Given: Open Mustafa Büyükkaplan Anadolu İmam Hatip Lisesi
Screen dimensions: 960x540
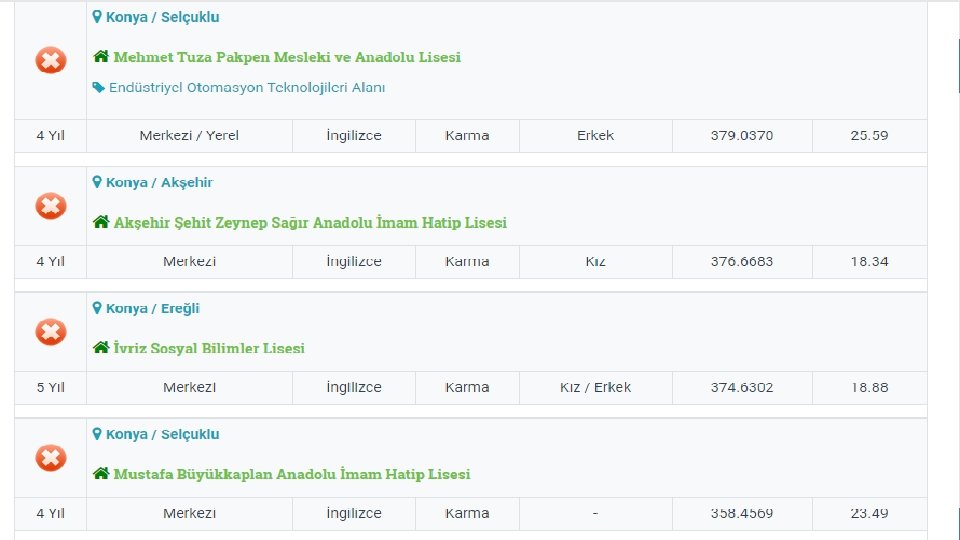Looking at the screenshot, I should [x=292, y=474].
